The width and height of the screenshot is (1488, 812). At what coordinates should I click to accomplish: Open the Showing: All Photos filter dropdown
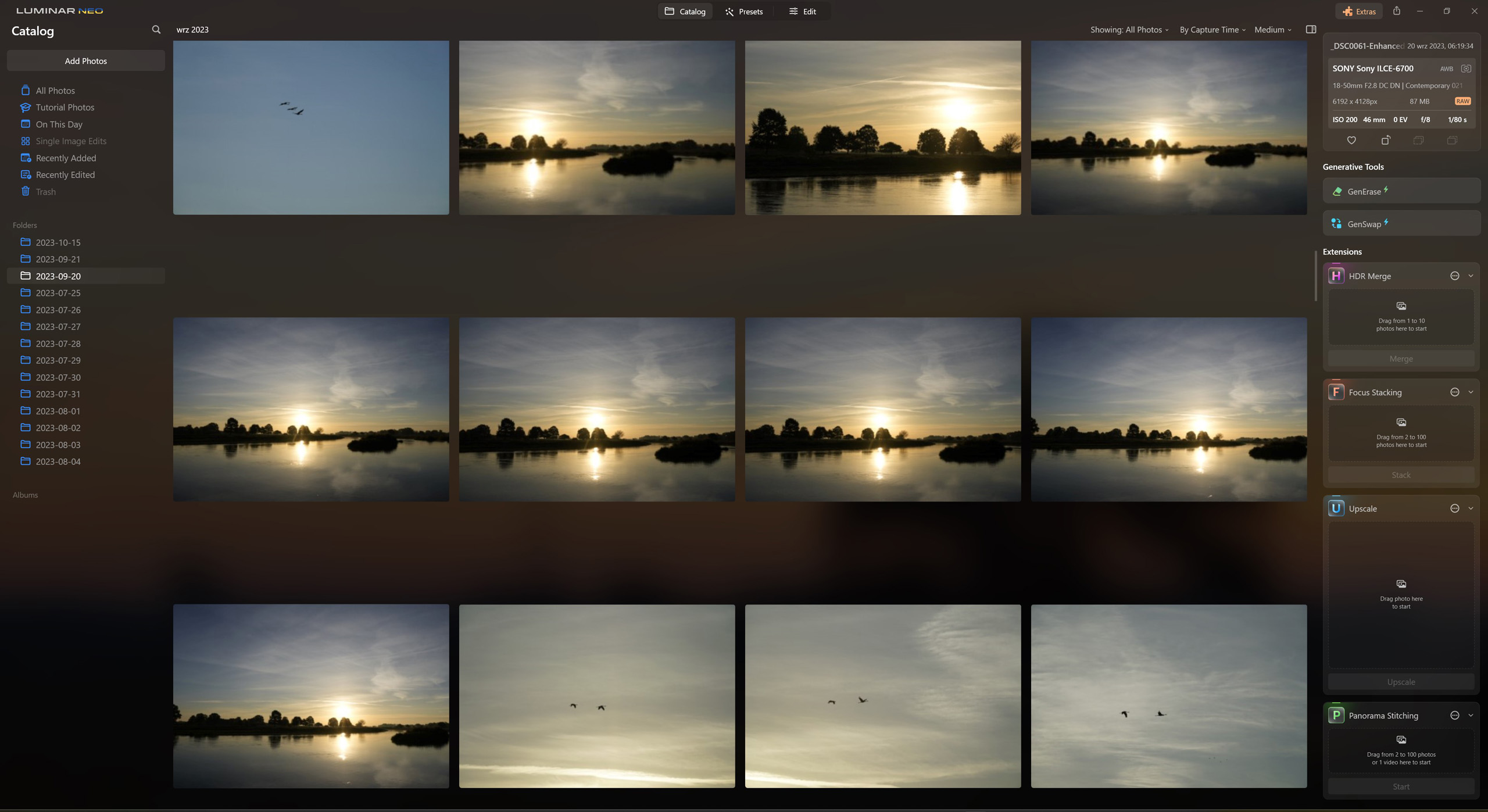(x=1128, y=29)
